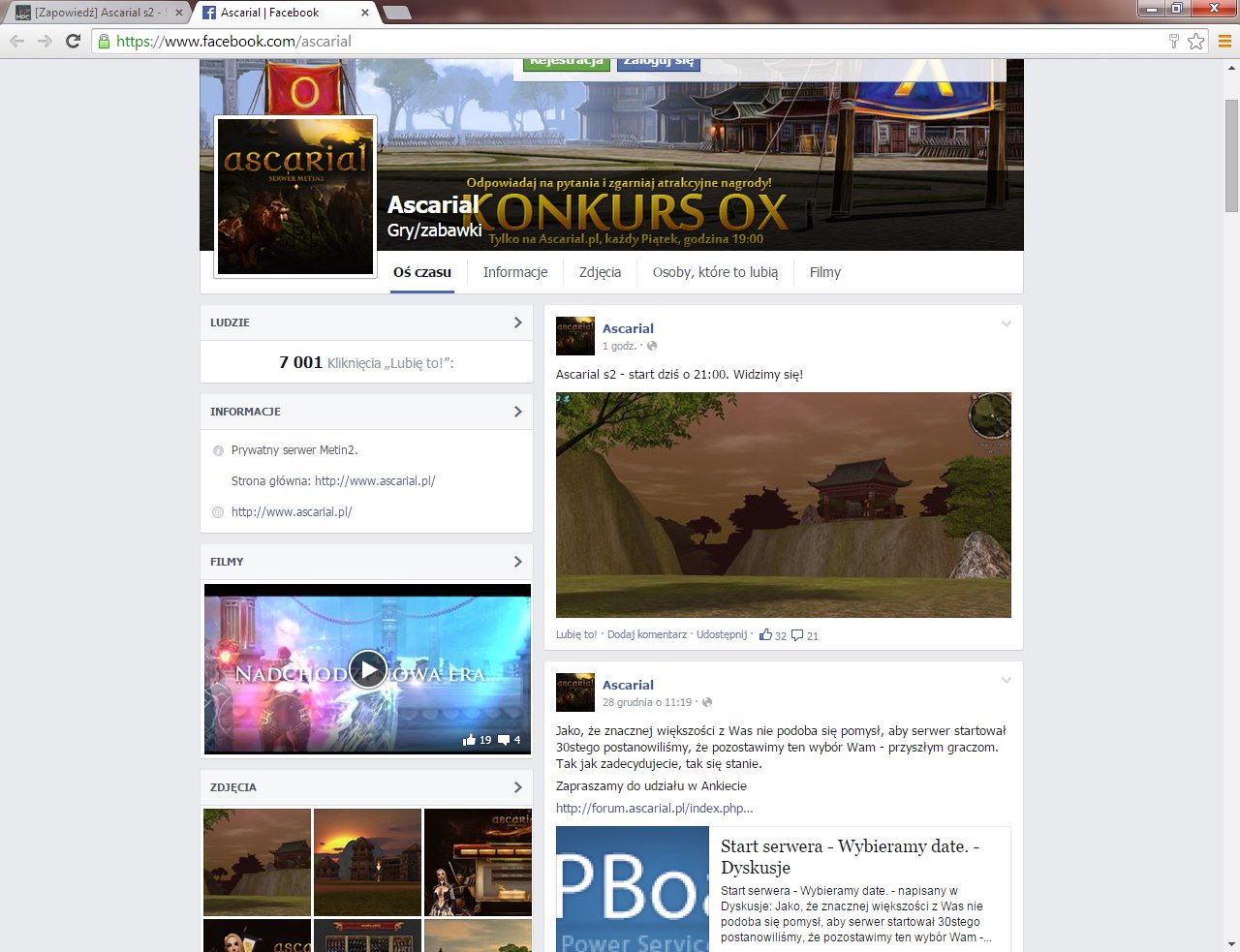Open the sunset photo thumbnail under ZDJĘCIA
Screen dimensions: 1240x952
pyautogui.click(x=367, y=862)
